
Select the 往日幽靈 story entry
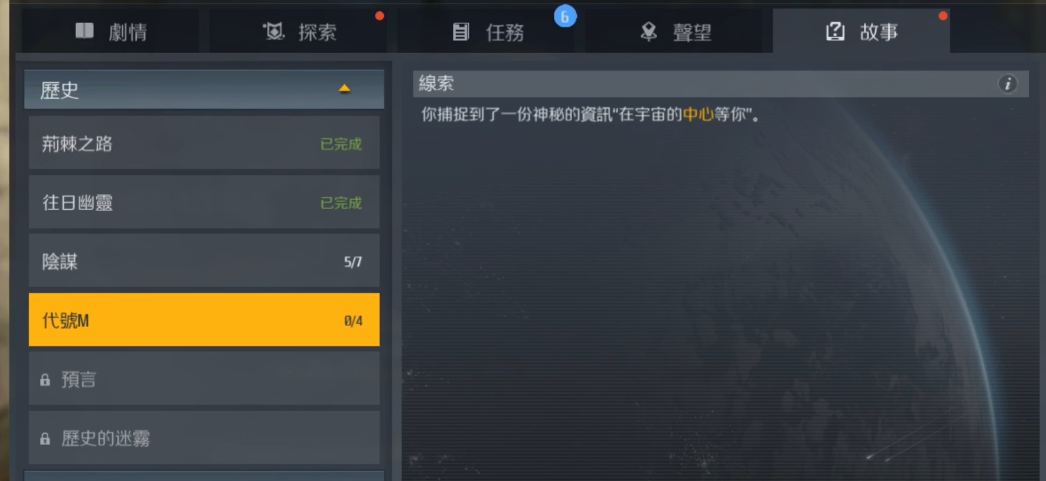point(204,202)
